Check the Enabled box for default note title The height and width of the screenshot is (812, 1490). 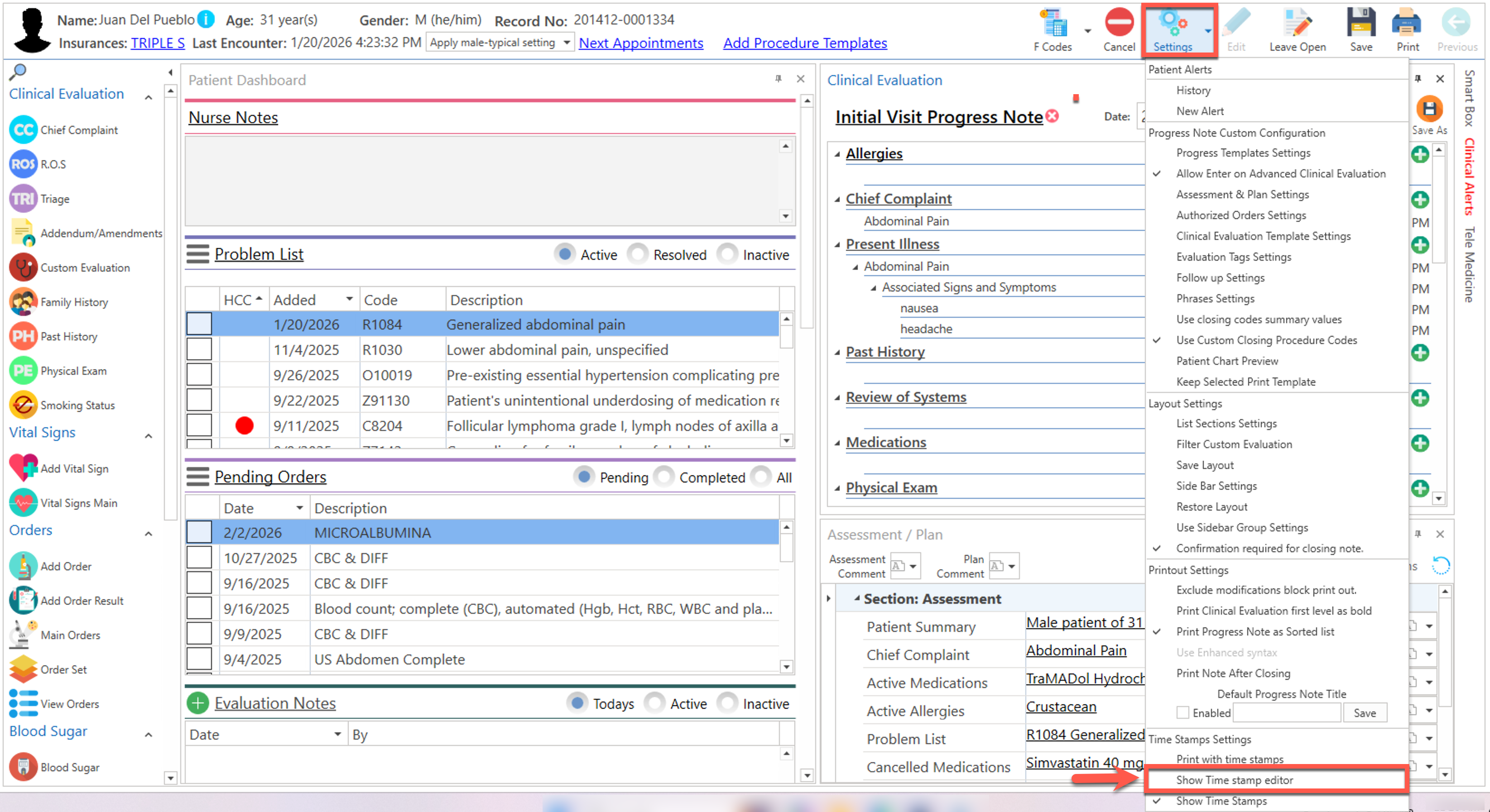(1183, 712)
